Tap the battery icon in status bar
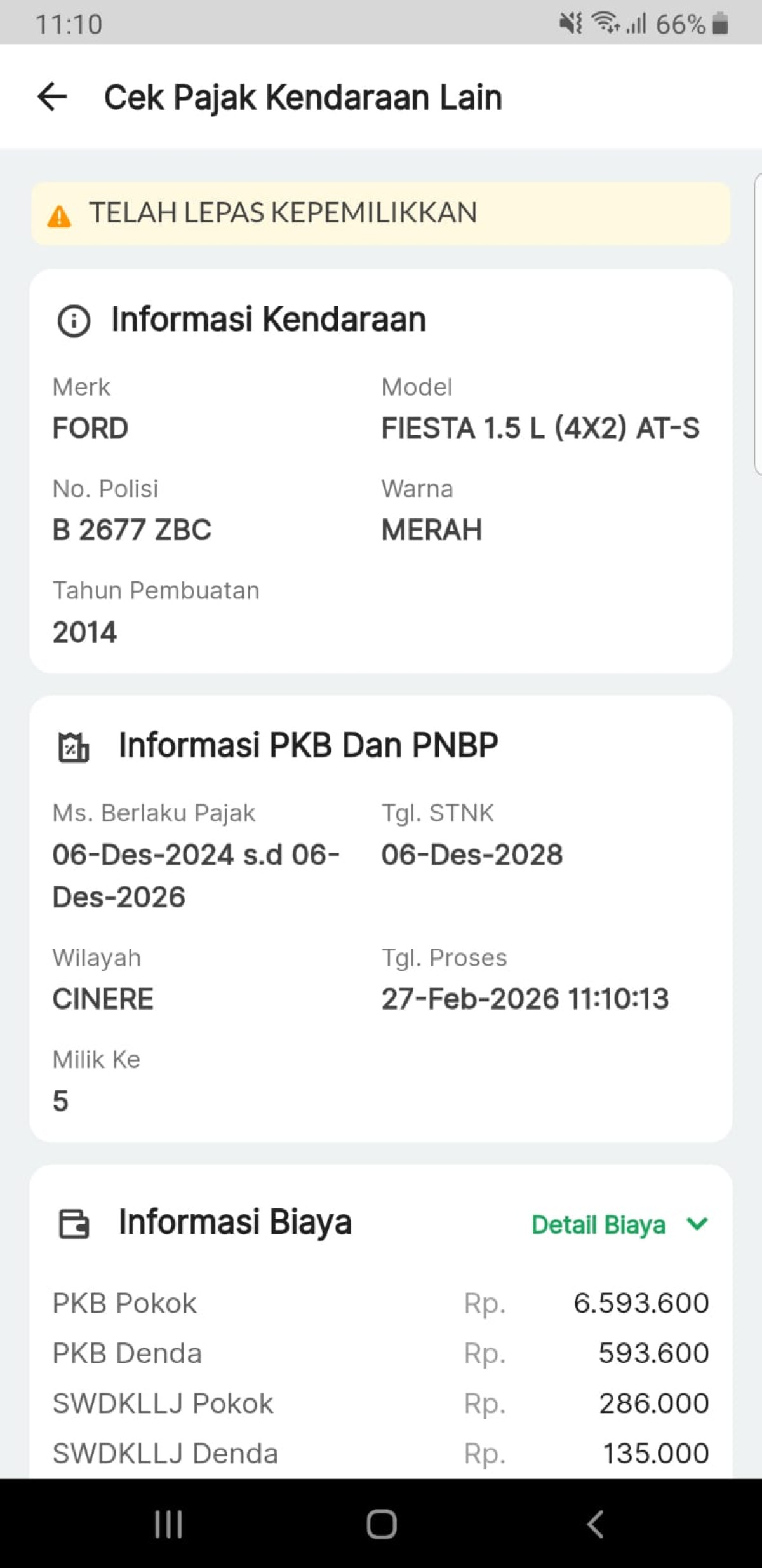Image resolution: width=762 pixels, height=1568 pixels. tap(720, 24)
